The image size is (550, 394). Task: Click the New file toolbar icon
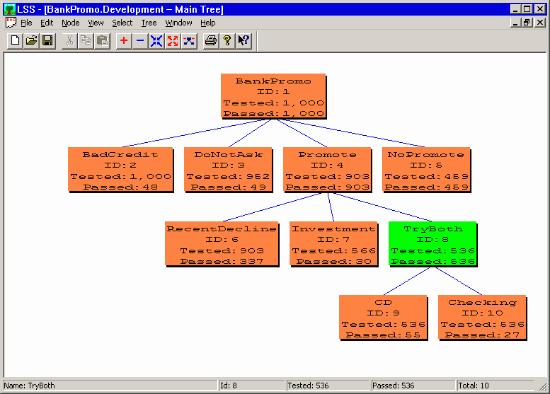(15, 41)
